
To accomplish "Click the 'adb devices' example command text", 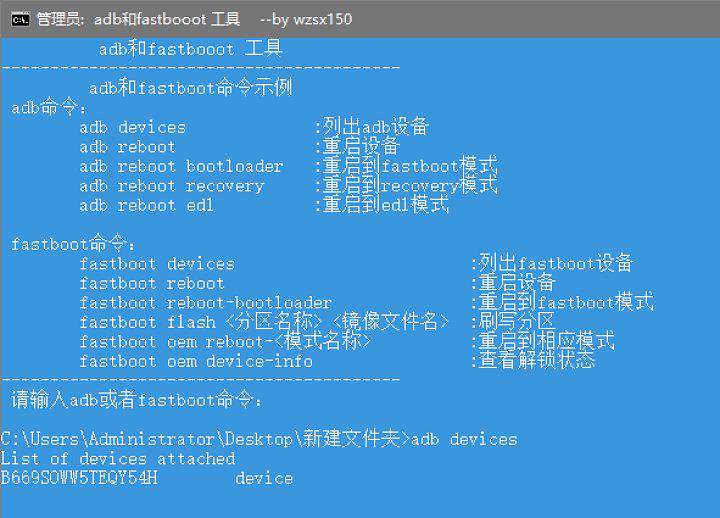I will point(133,127).
